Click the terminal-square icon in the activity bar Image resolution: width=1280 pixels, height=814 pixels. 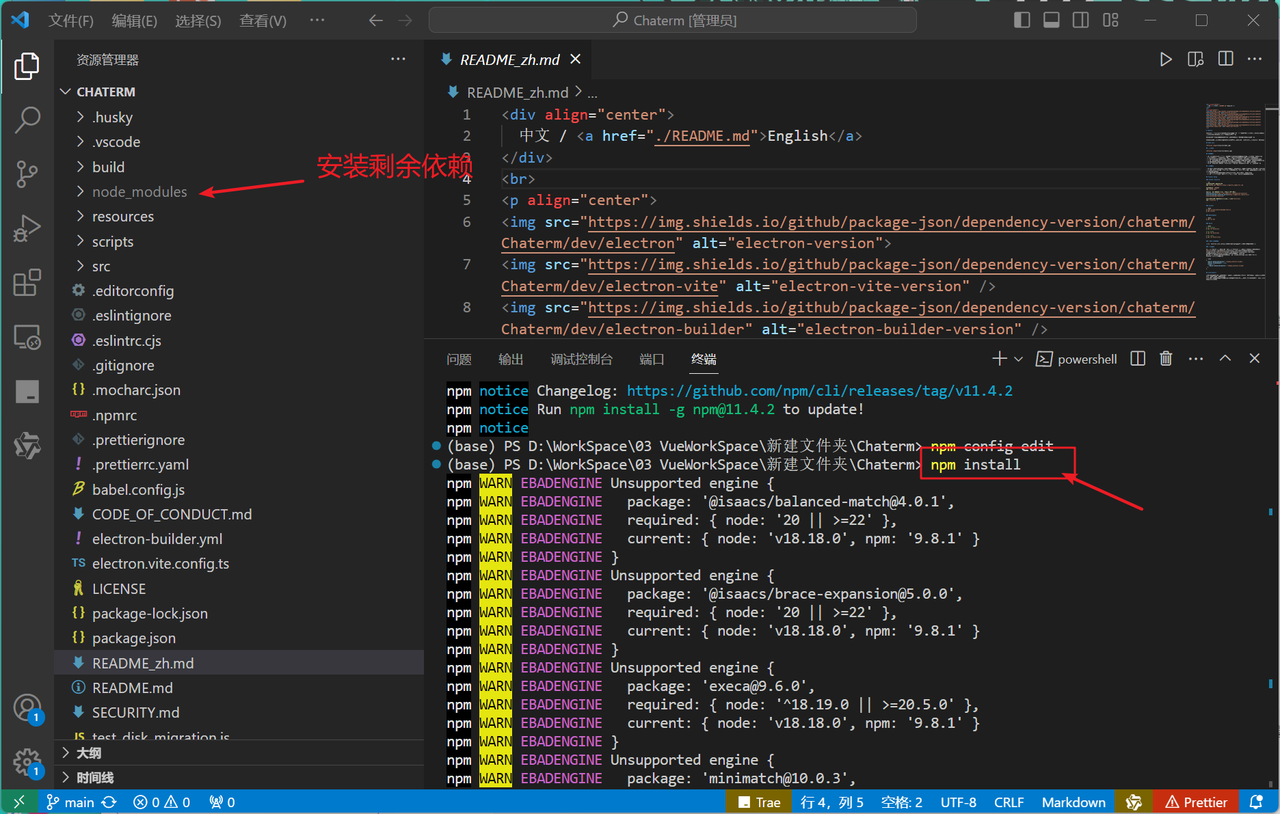pos(27,391)
